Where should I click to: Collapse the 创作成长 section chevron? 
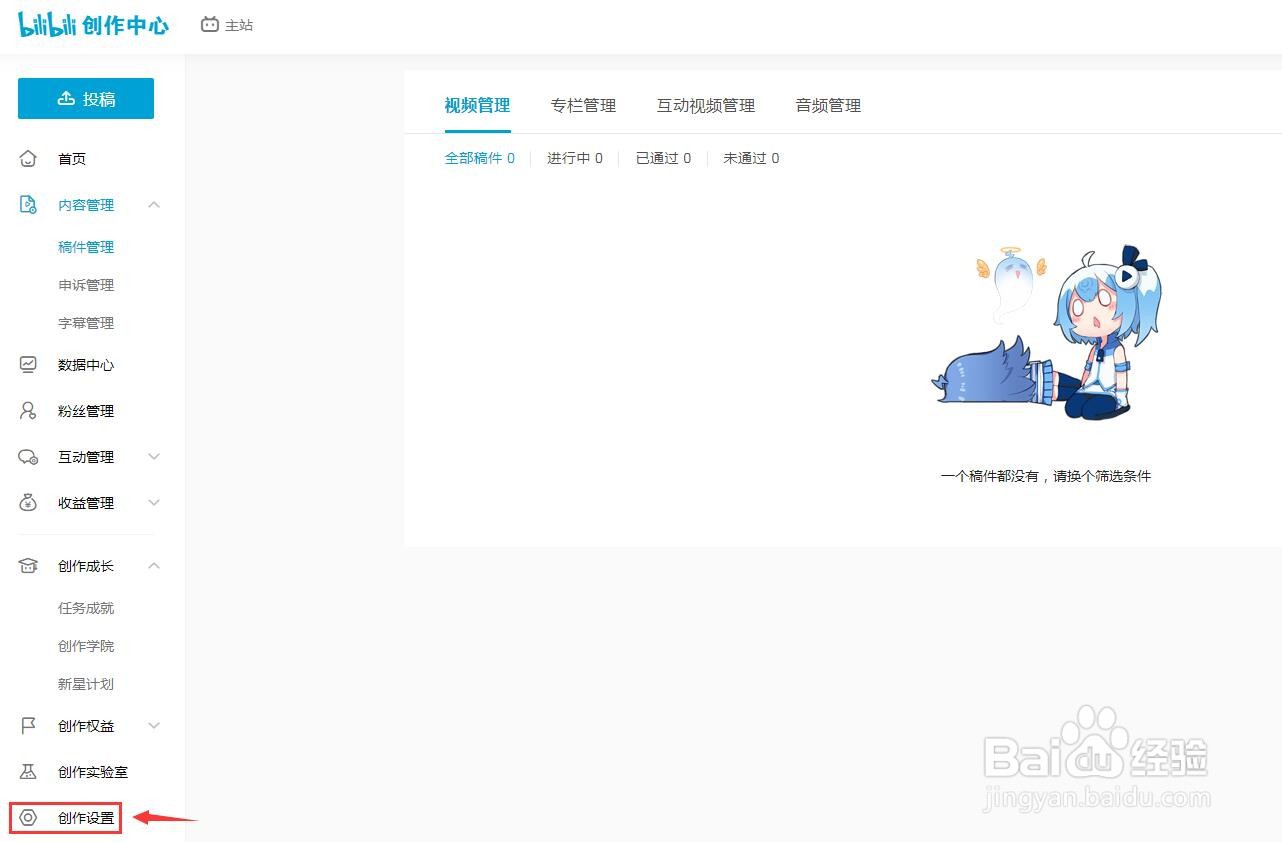coord(154,566)
